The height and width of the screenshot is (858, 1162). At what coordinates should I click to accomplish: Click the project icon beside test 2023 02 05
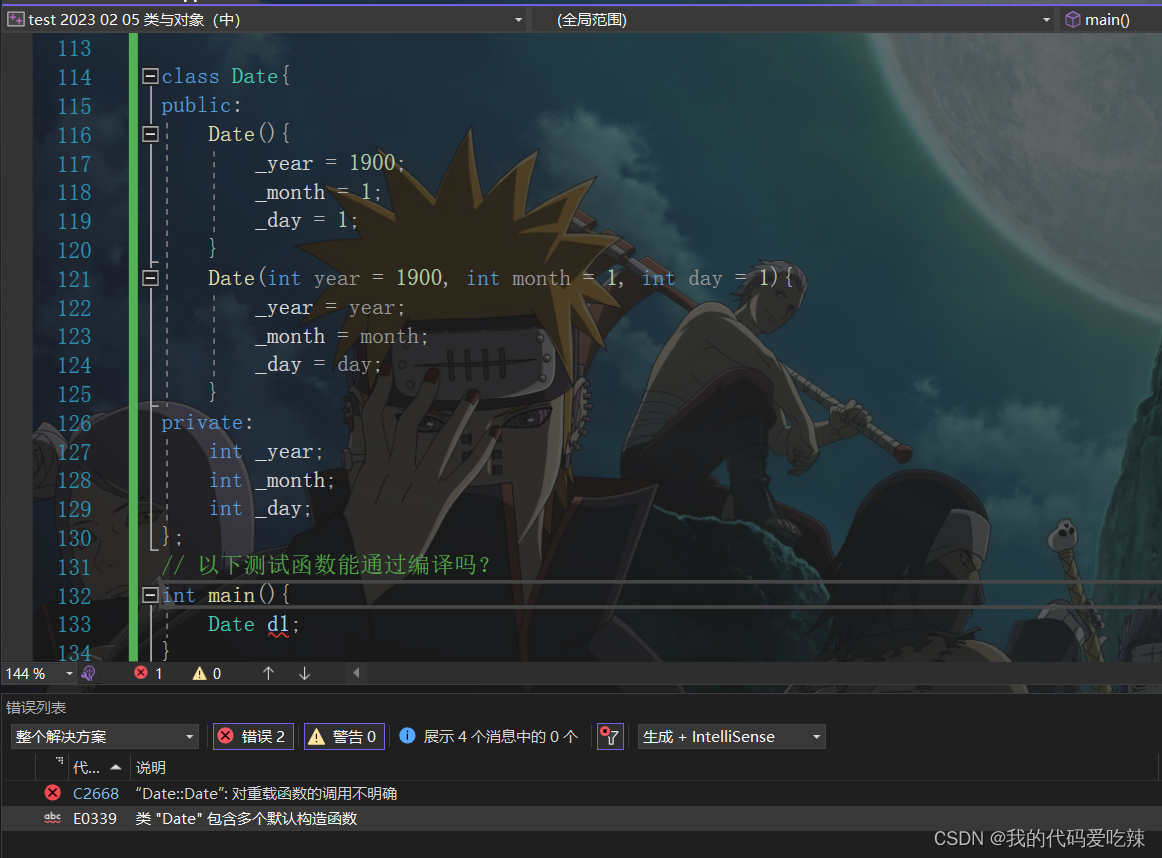pyautogui.click(x=16, y=19)
